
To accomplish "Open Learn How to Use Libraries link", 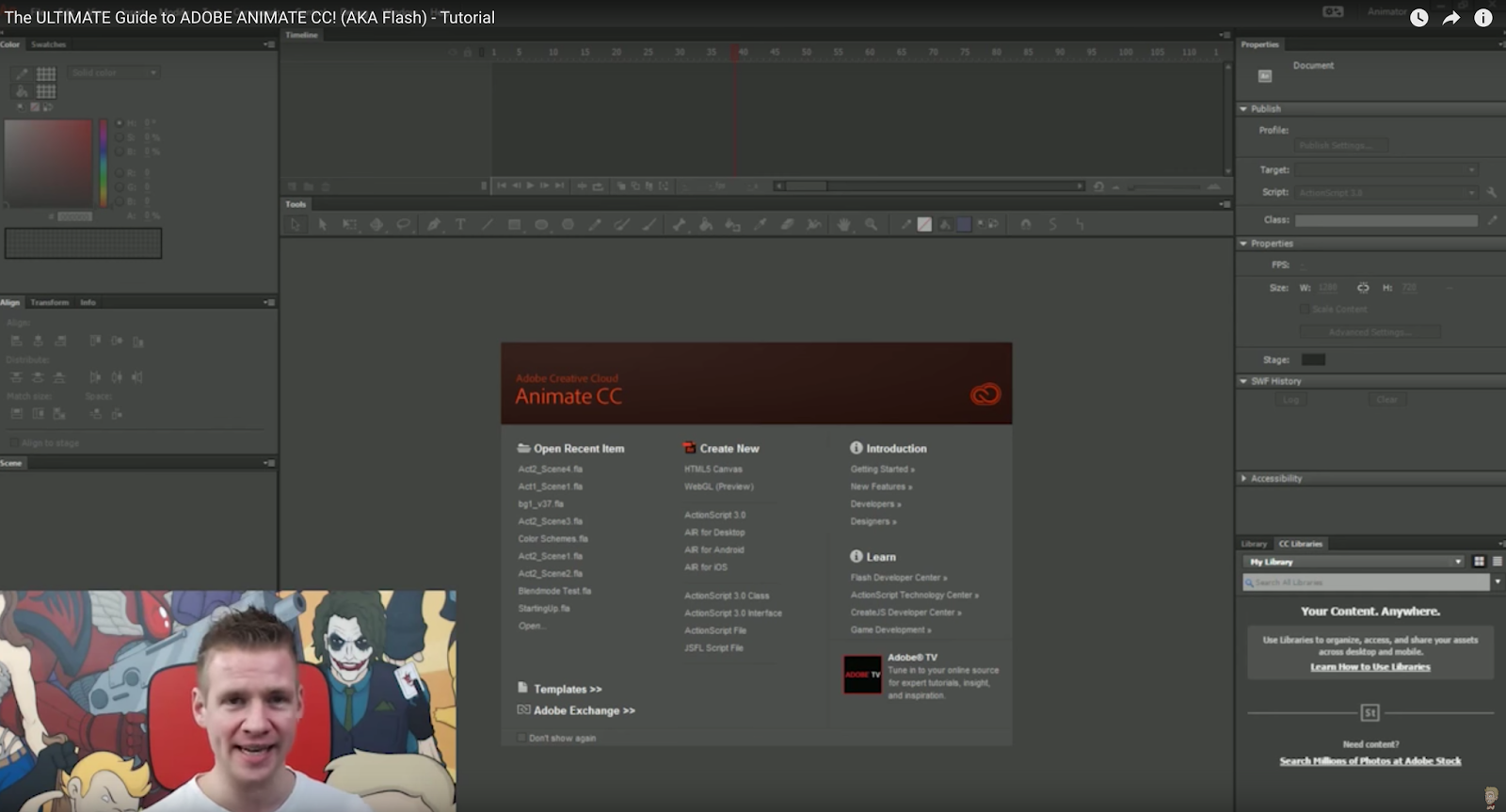I will (x=1370, y=667).
